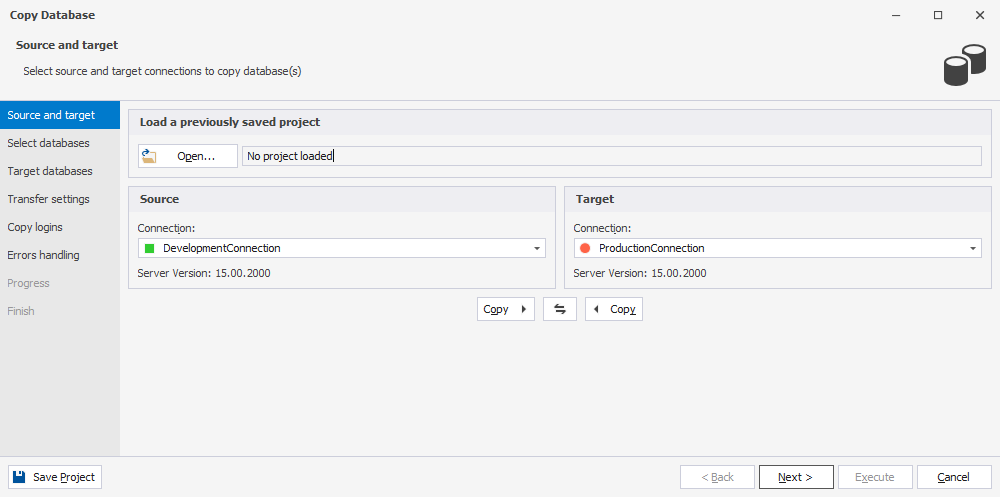
Task: Click the Copy to target right-arrow button
Action: pyautogui.click(x=506, y=309)
